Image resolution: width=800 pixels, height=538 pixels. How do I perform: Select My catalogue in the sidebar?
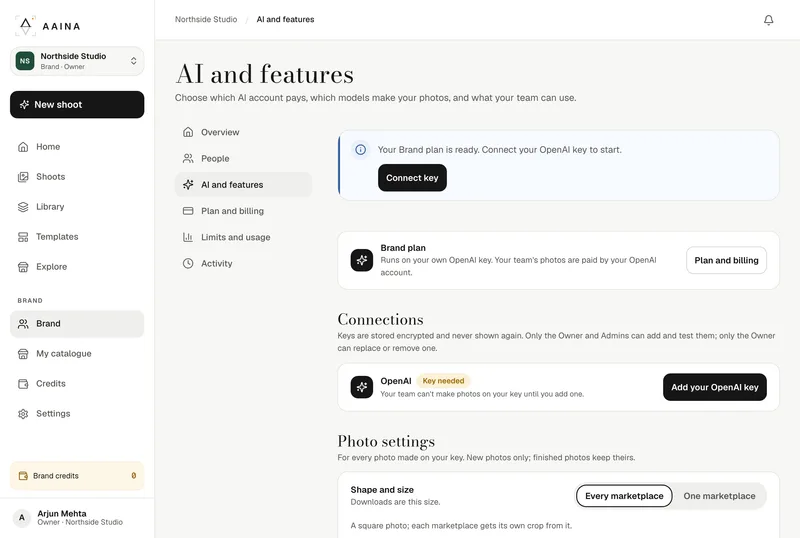[77, 354]
